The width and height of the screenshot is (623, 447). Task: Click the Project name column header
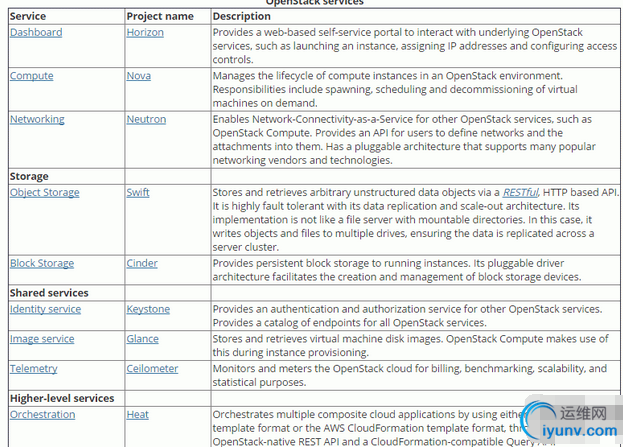160,16
